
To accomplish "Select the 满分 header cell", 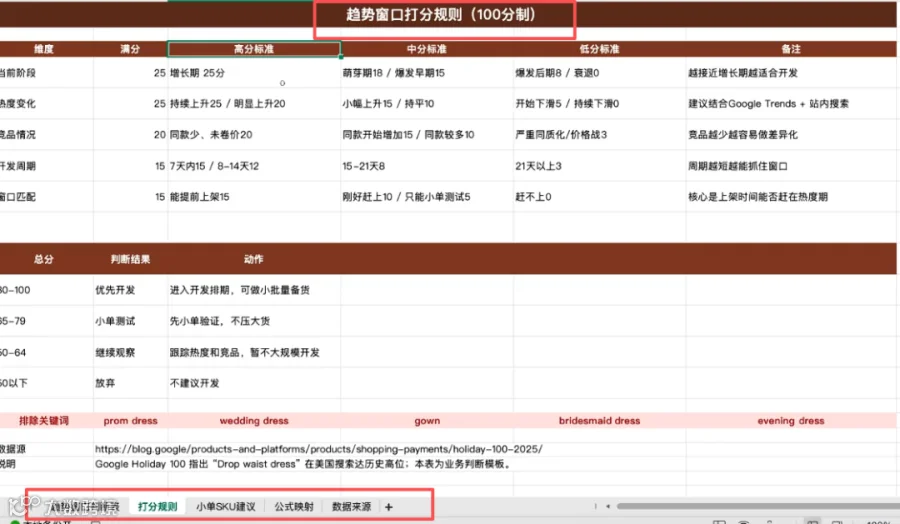I will pyautogui.click(x=130, y=49).
